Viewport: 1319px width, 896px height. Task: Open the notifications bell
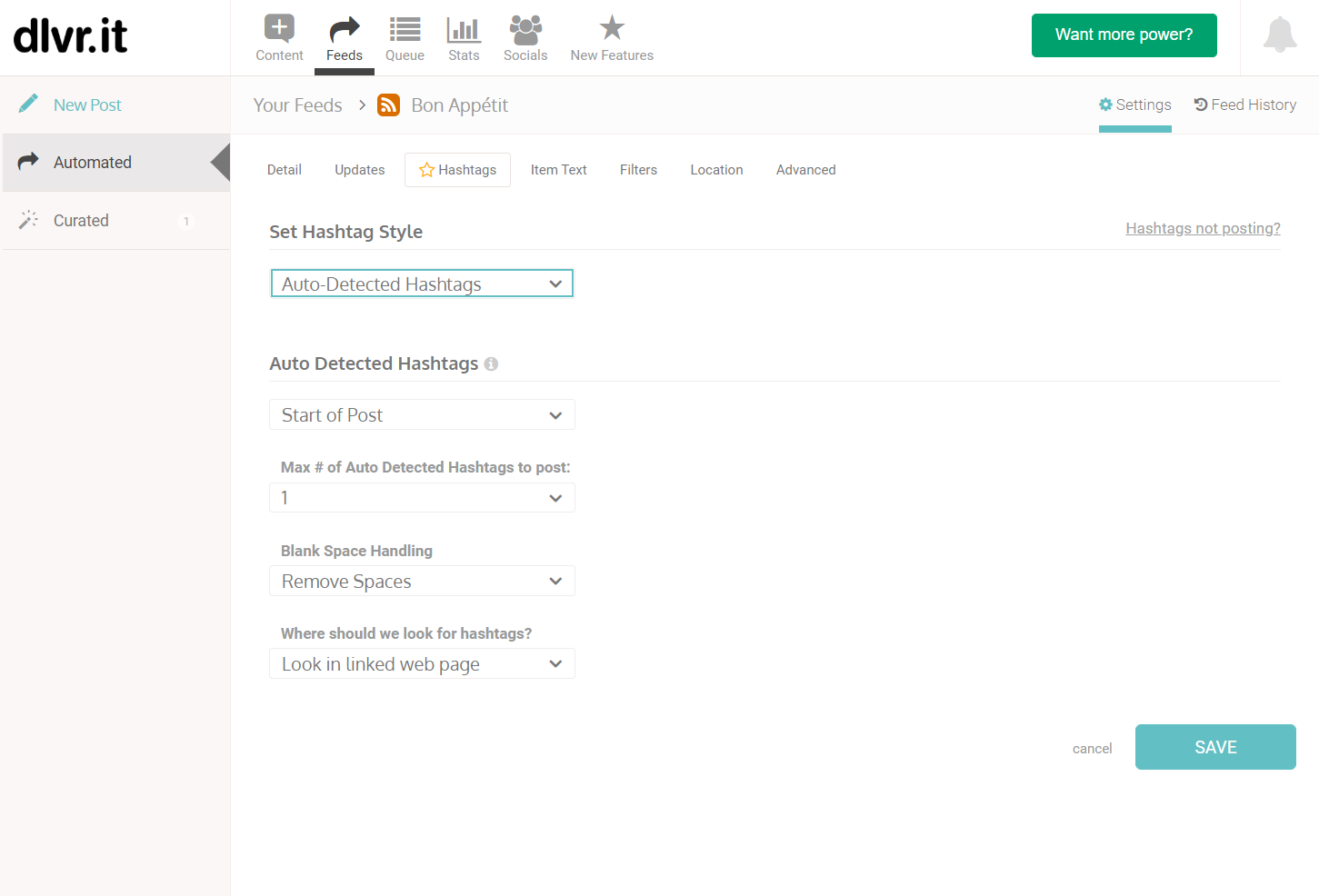tap(1280, 35)
